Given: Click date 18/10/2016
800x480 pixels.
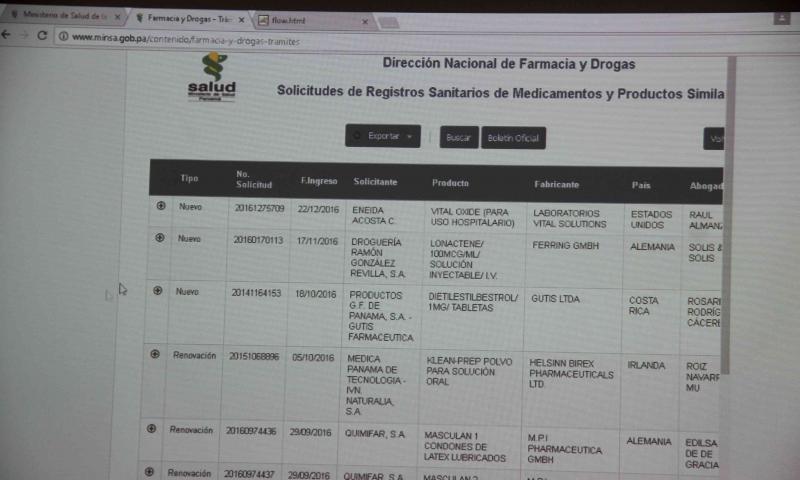Looking at the screenshot, I should coord(315,294).
